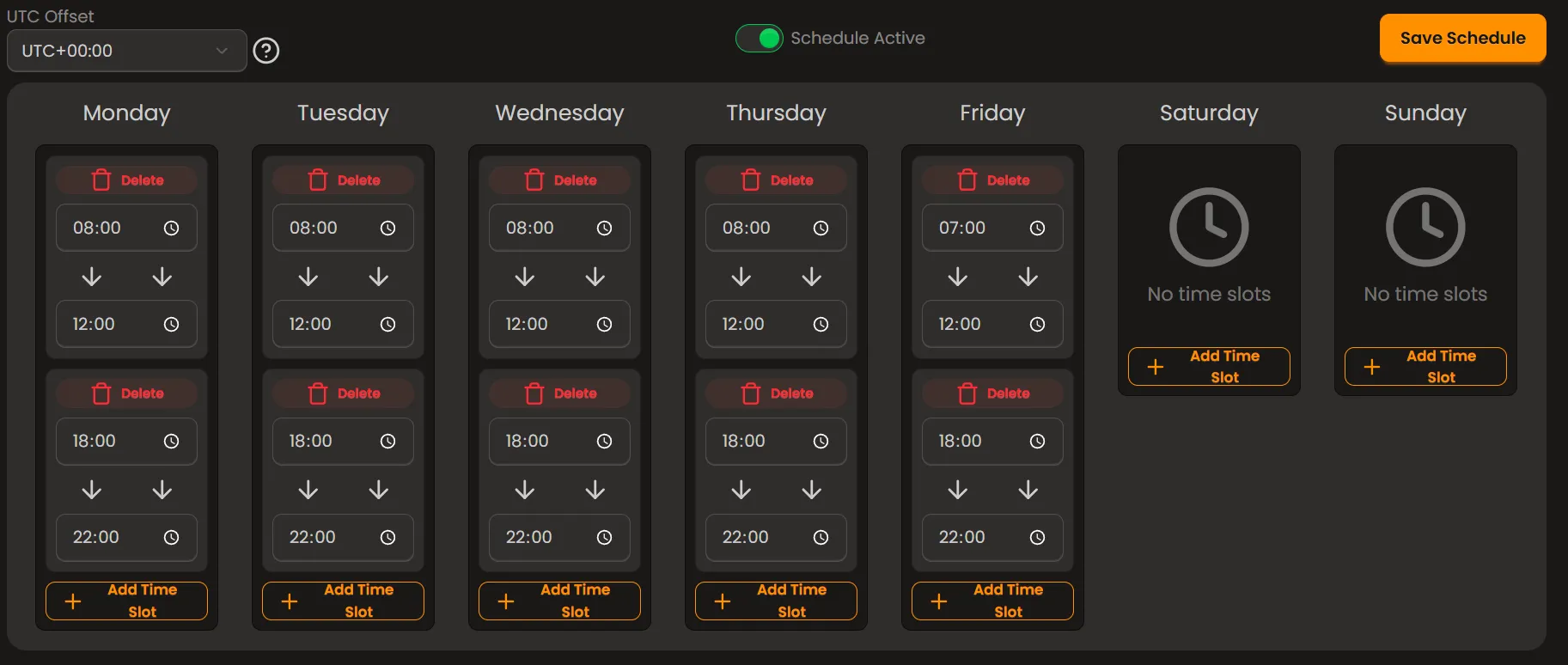Click the down arrow between Tuesday's 08:00 and 12:00
Image resolution: width=1568 pixels, height=665 pixels.
tap(308, 277)
